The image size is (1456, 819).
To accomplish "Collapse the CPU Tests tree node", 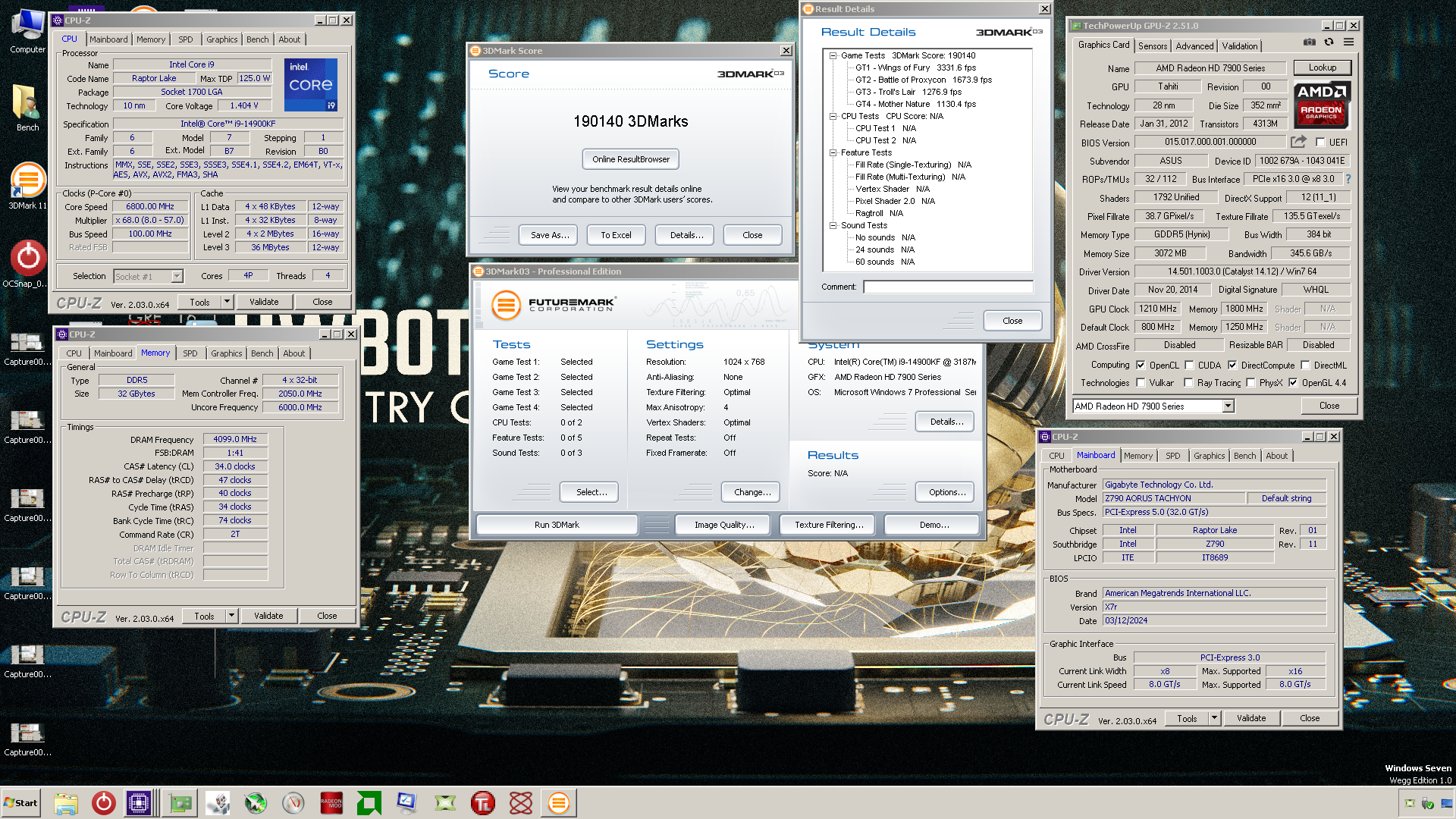I will (833, 116).
